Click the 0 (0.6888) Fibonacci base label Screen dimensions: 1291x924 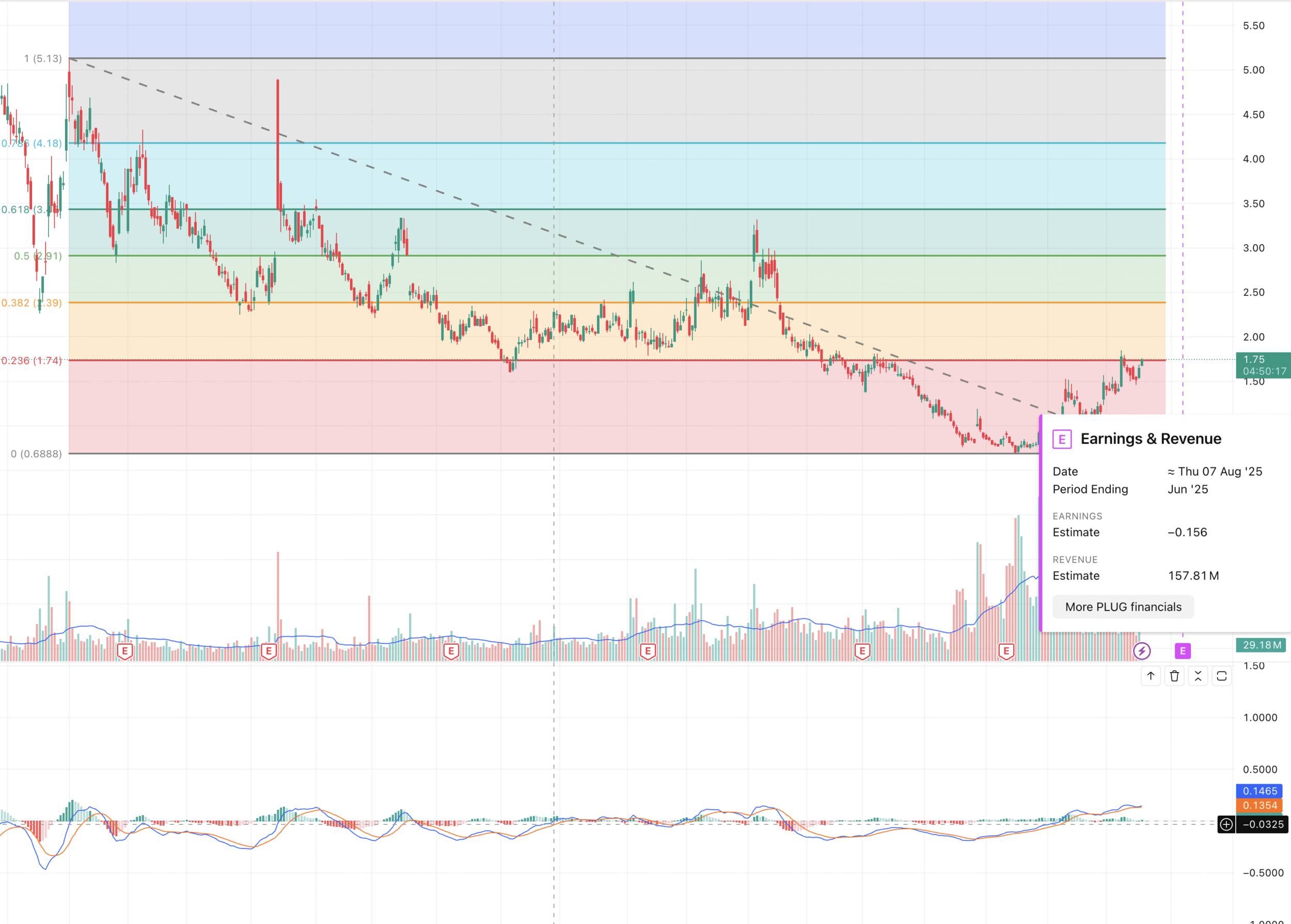37,454
